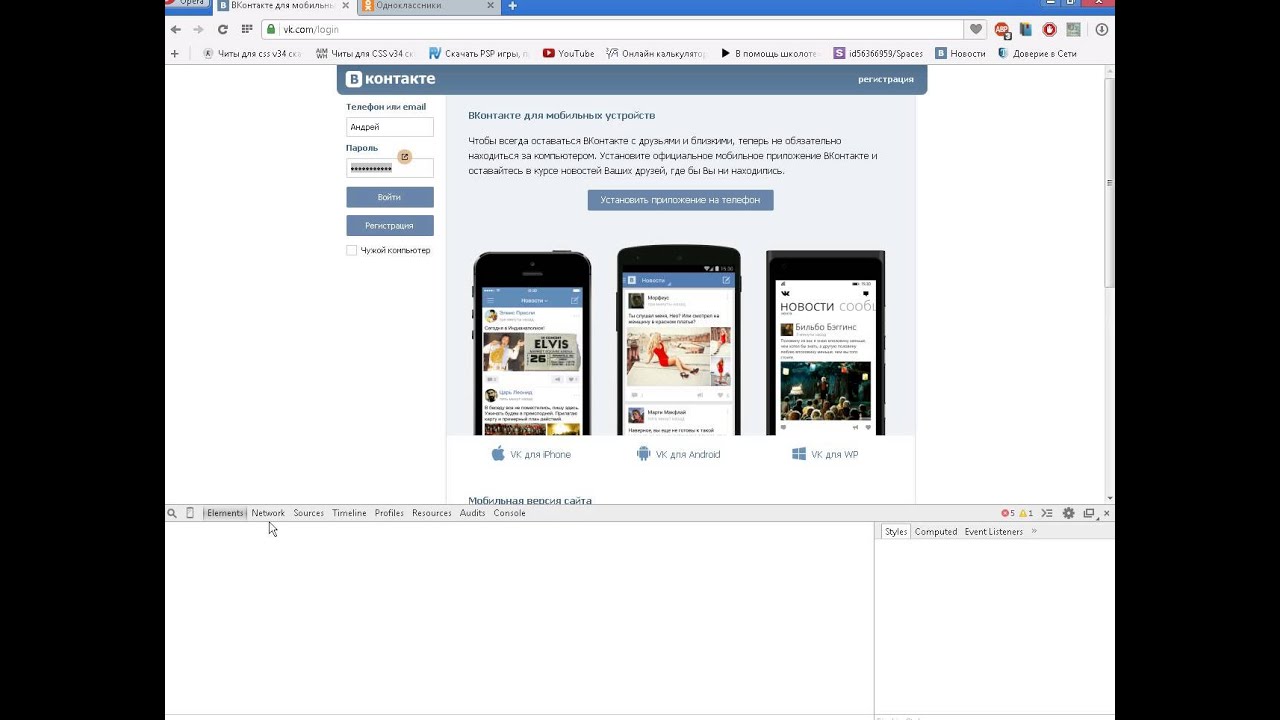Switch to the Sources DevTools tab

[x=309, y=513]
